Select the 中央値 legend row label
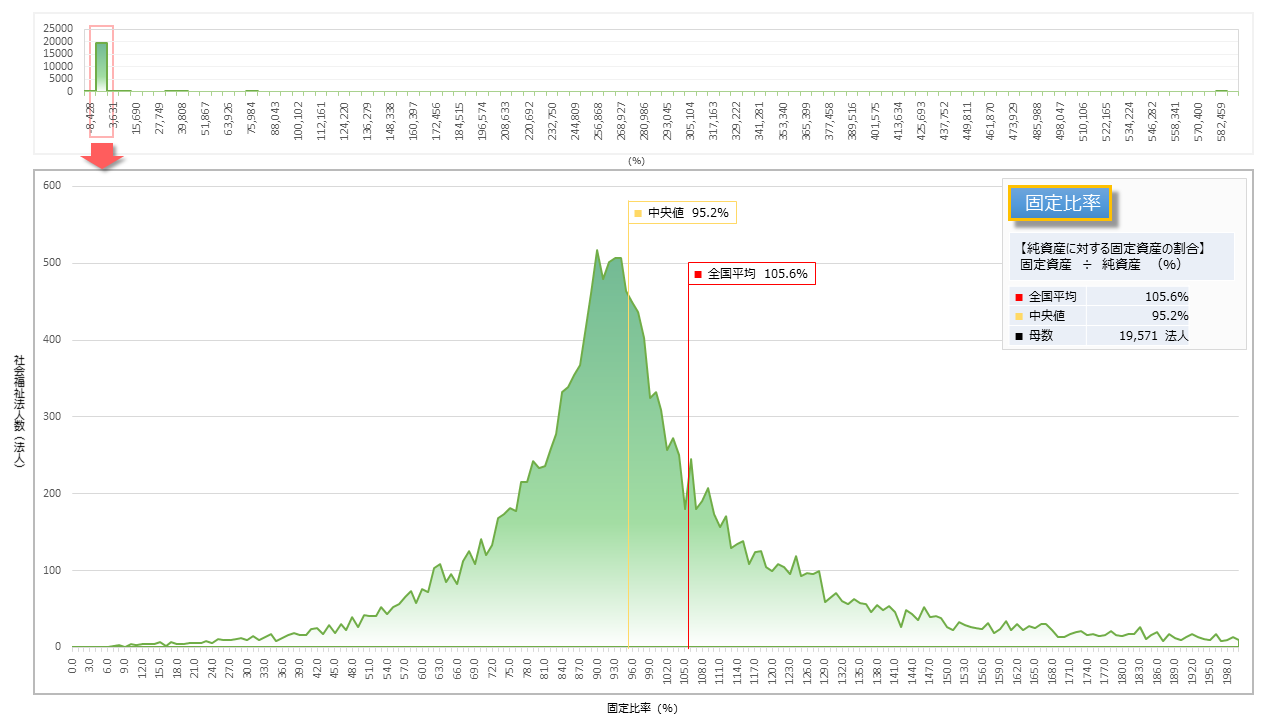This screenshot has width=1280, height=720. pos(1047,316)
